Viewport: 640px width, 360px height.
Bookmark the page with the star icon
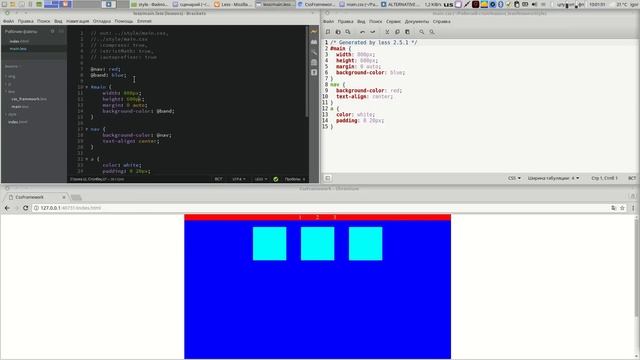click(x=622, y=208)
